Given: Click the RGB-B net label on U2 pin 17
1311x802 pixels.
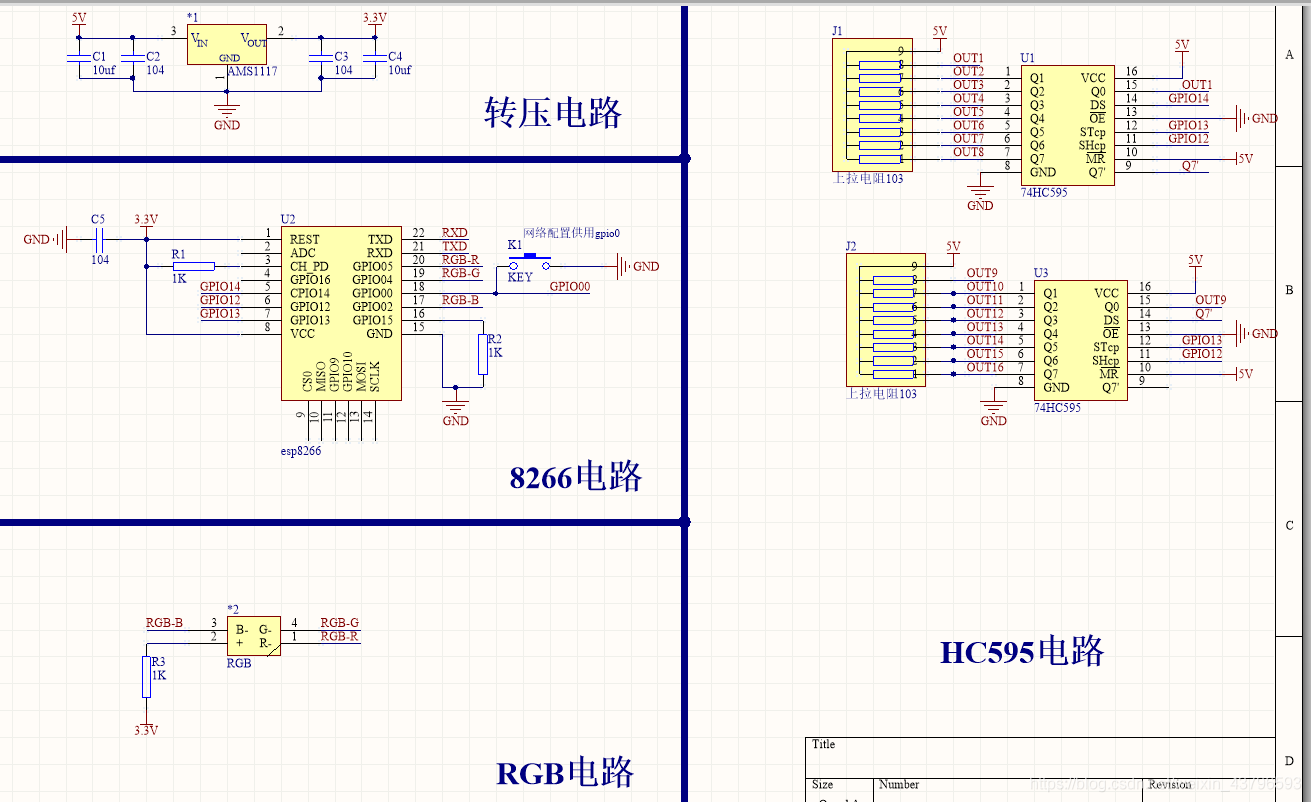Looking at the screenshot, I should pos(460,300).
